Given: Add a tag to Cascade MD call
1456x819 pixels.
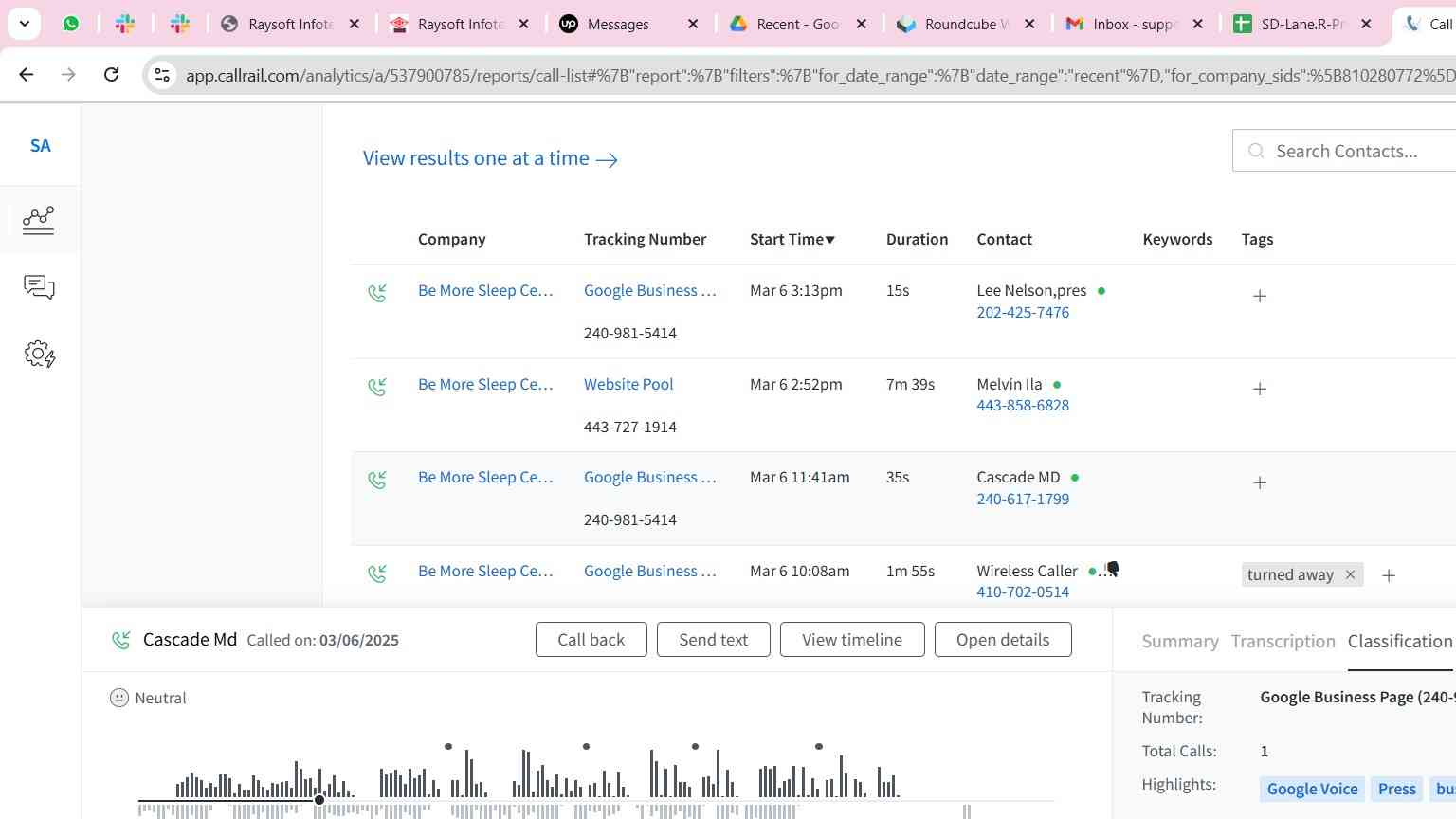Looking at the screenshot, I should [1260, 482].
